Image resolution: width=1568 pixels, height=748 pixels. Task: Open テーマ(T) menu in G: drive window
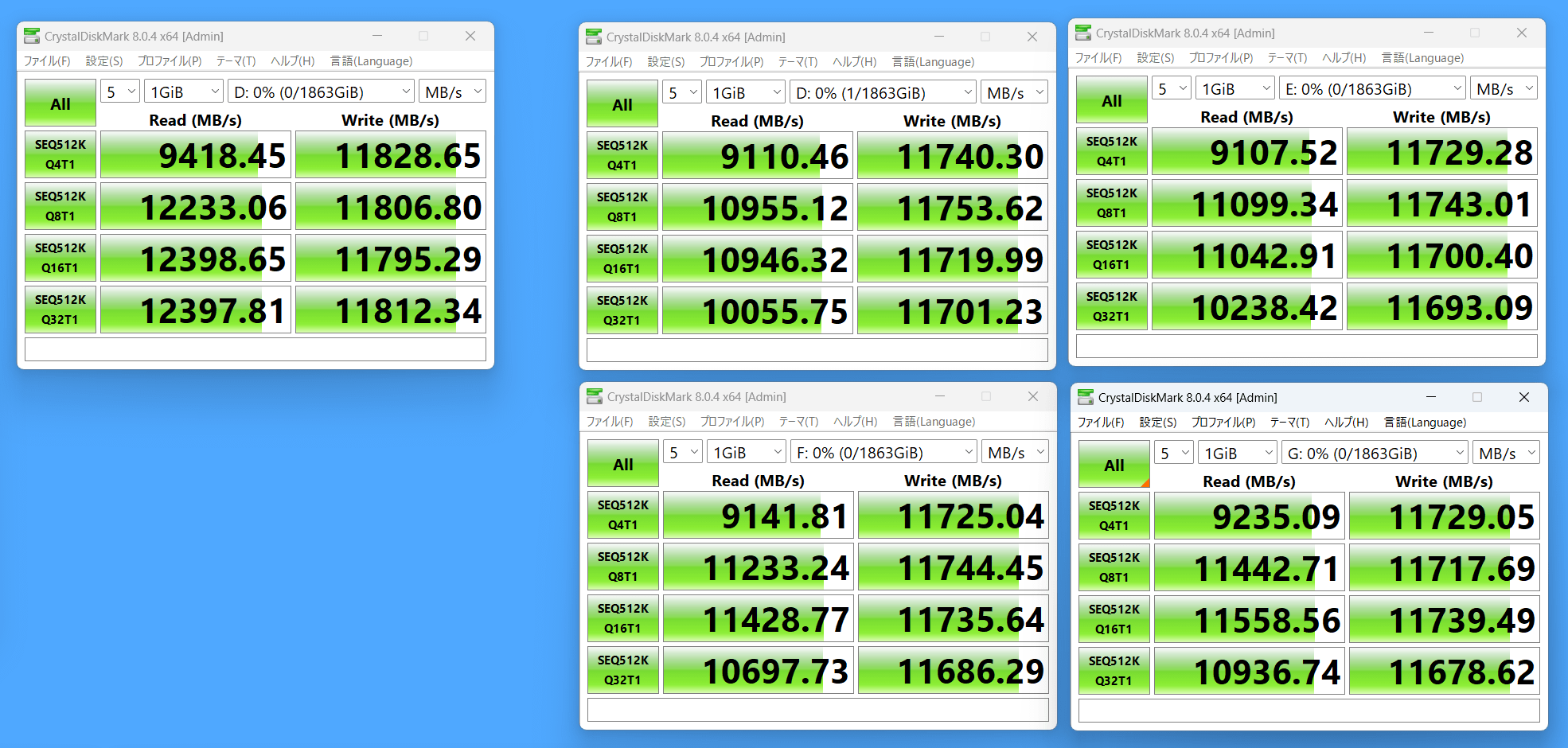click(1289, 422)
